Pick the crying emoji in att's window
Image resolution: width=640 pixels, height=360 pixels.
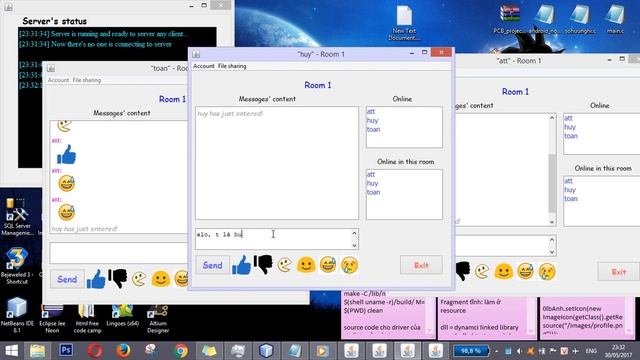pyautogui.click(x=547, y=271)
